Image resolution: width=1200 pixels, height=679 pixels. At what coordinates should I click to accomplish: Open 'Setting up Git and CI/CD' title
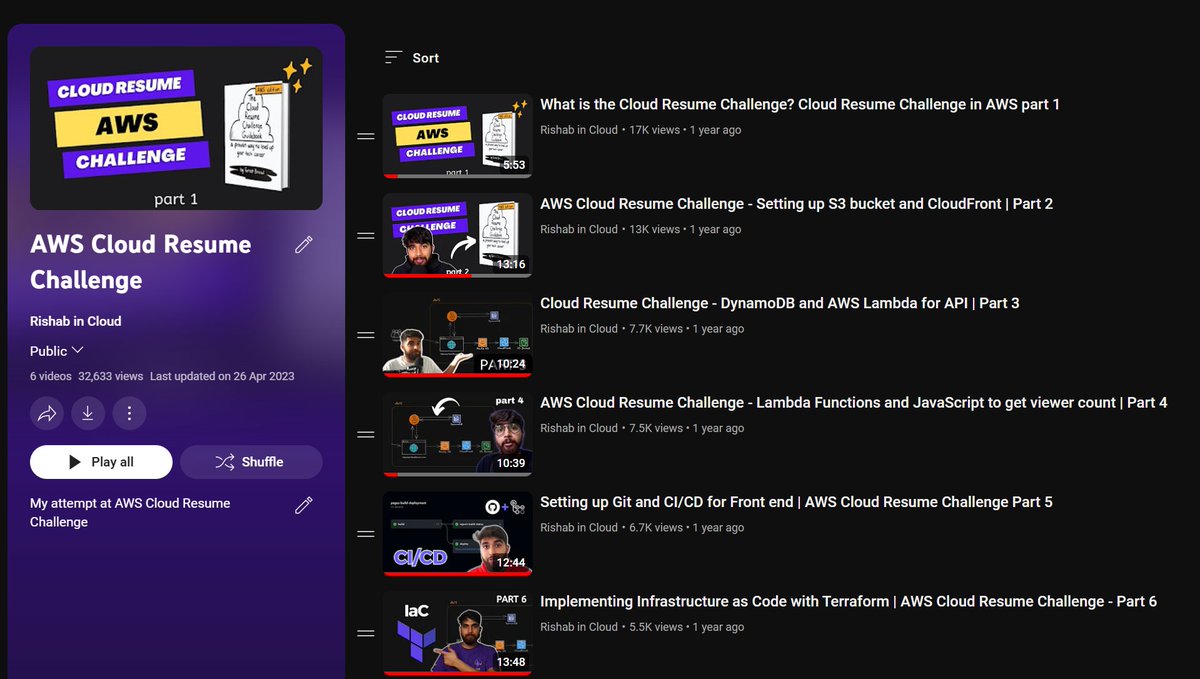coord(796,502)
